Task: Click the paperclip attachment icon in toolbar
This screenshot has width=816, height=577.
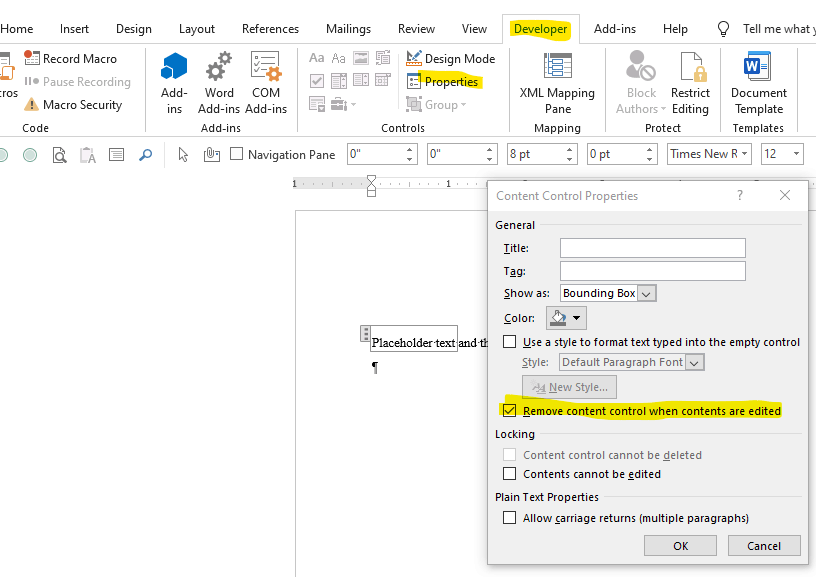Action: pyautogui.click(x=211, y=155)
